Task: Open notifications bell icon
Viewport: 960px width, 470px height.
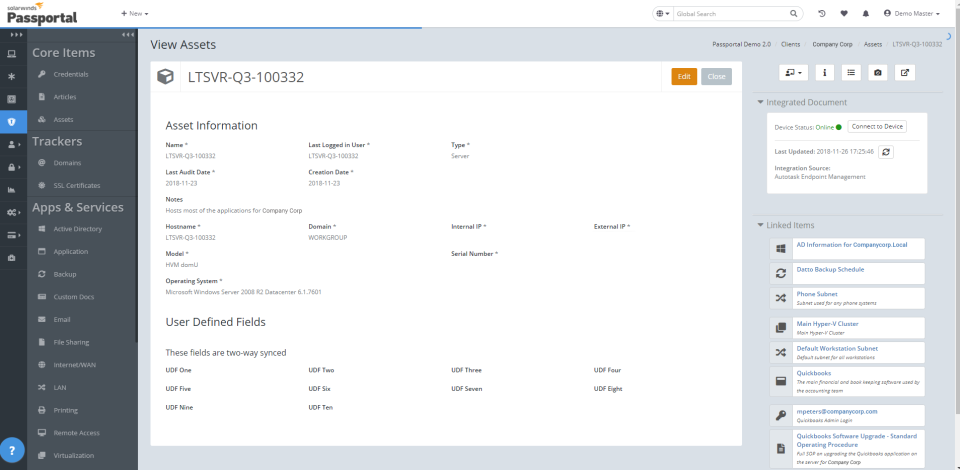Action: point(865,13)
